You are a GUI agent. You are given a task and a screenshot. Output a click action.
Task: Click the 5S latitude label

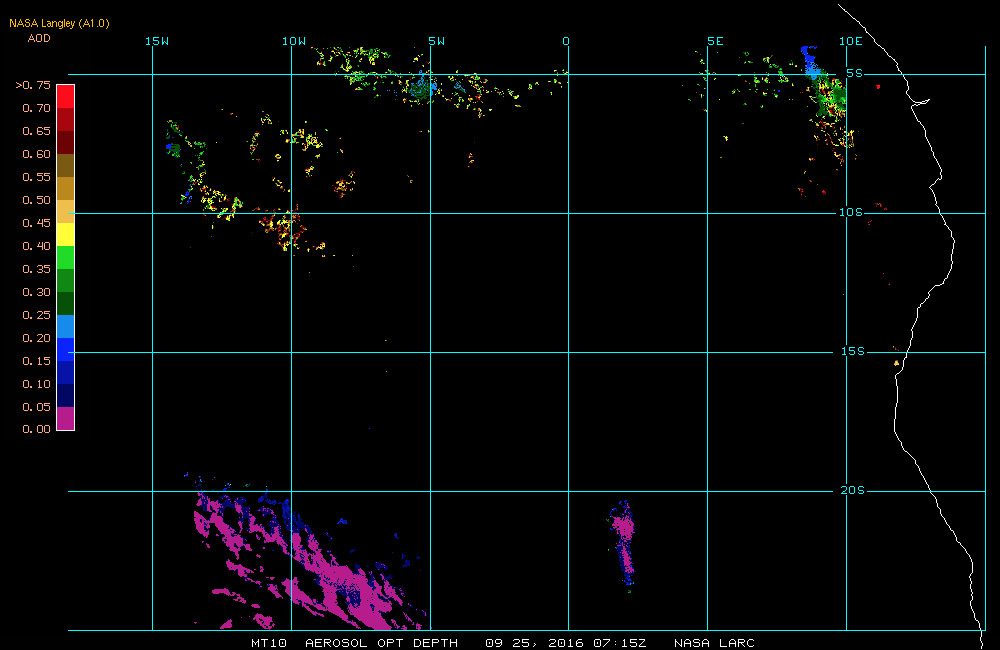[x=855, y=73]
